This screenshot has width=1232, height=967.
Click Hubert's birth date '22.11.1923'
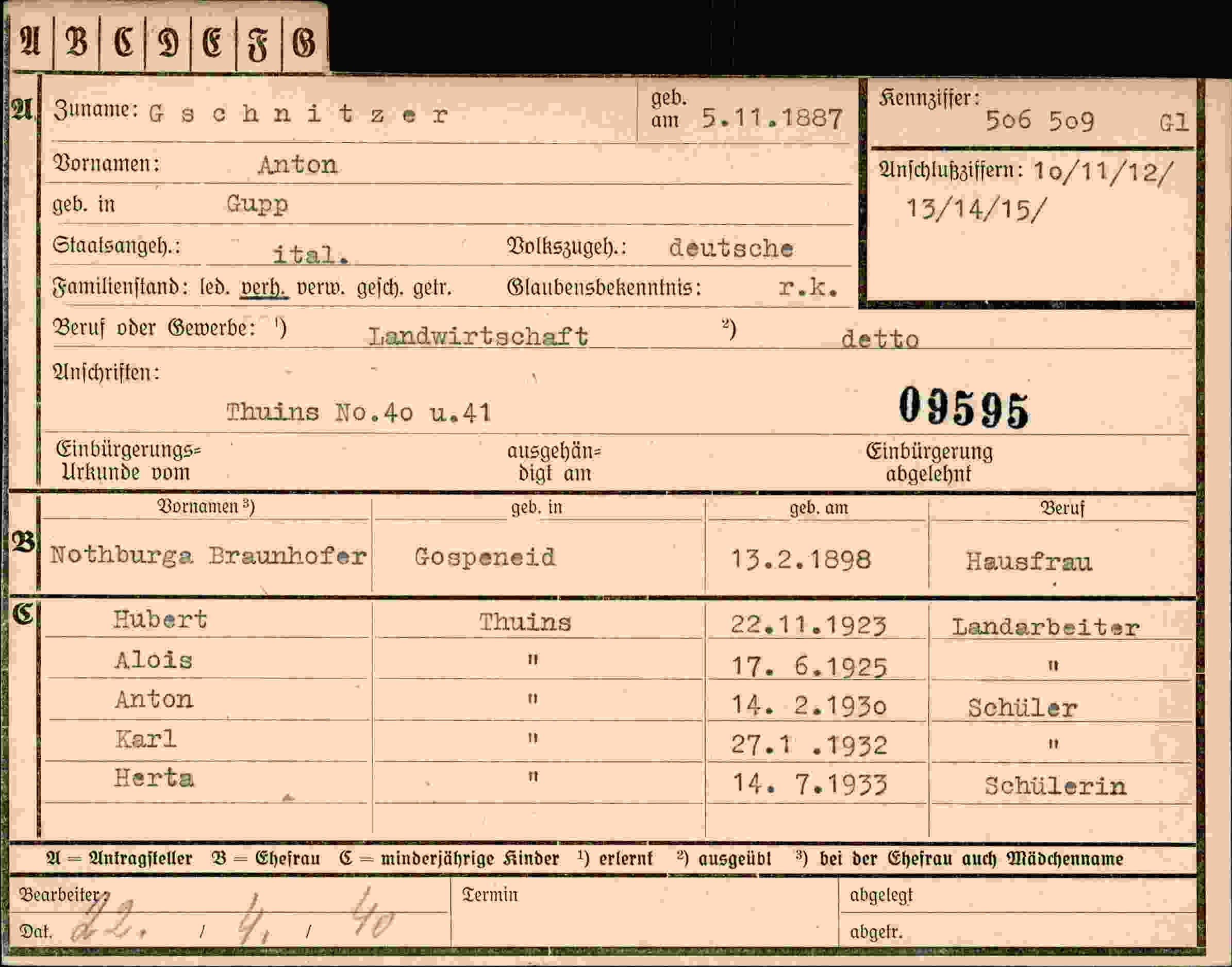tap(808, 625)
